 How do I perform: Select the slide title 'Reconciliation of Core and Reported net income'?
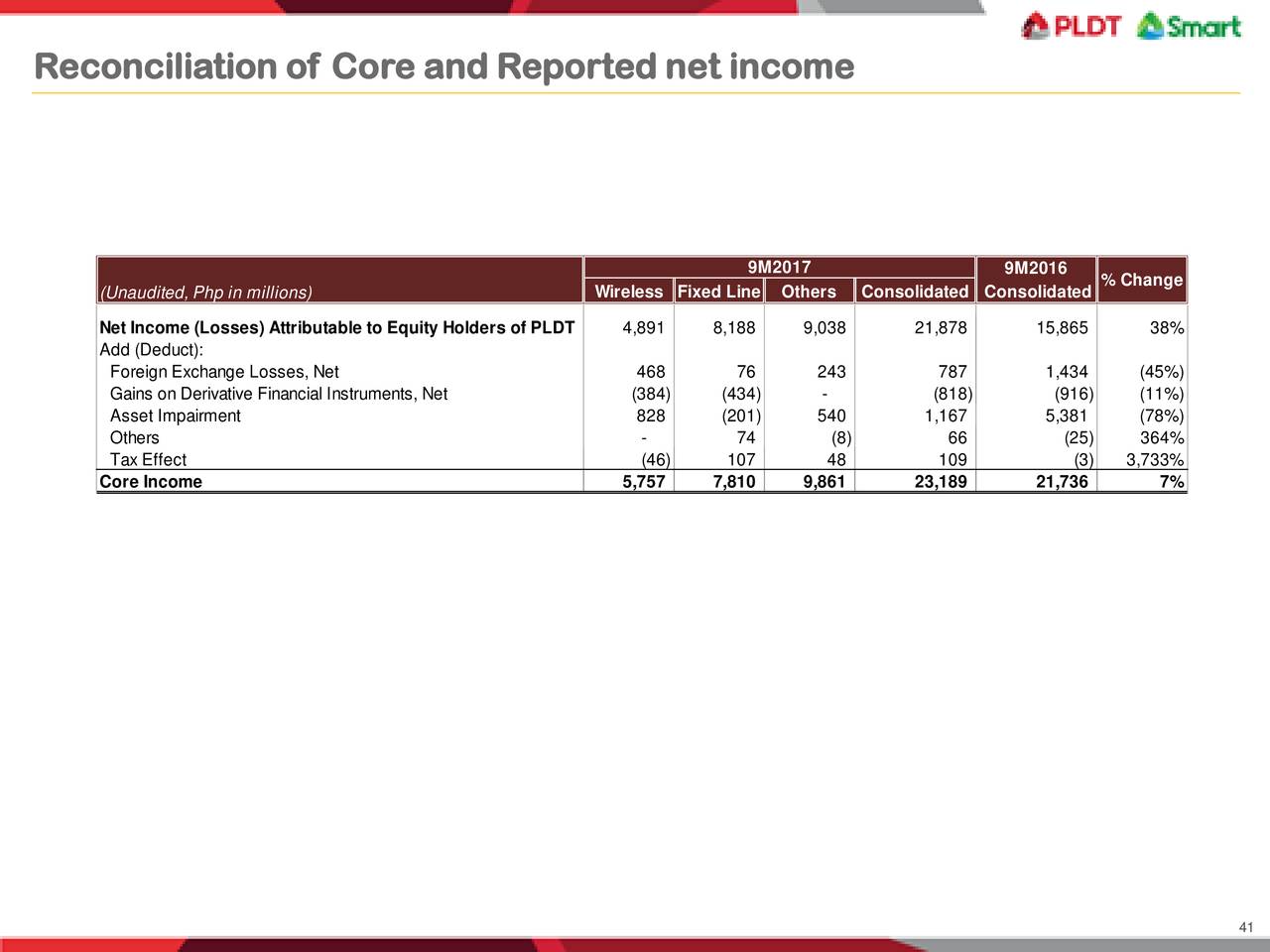coord(444,66)
